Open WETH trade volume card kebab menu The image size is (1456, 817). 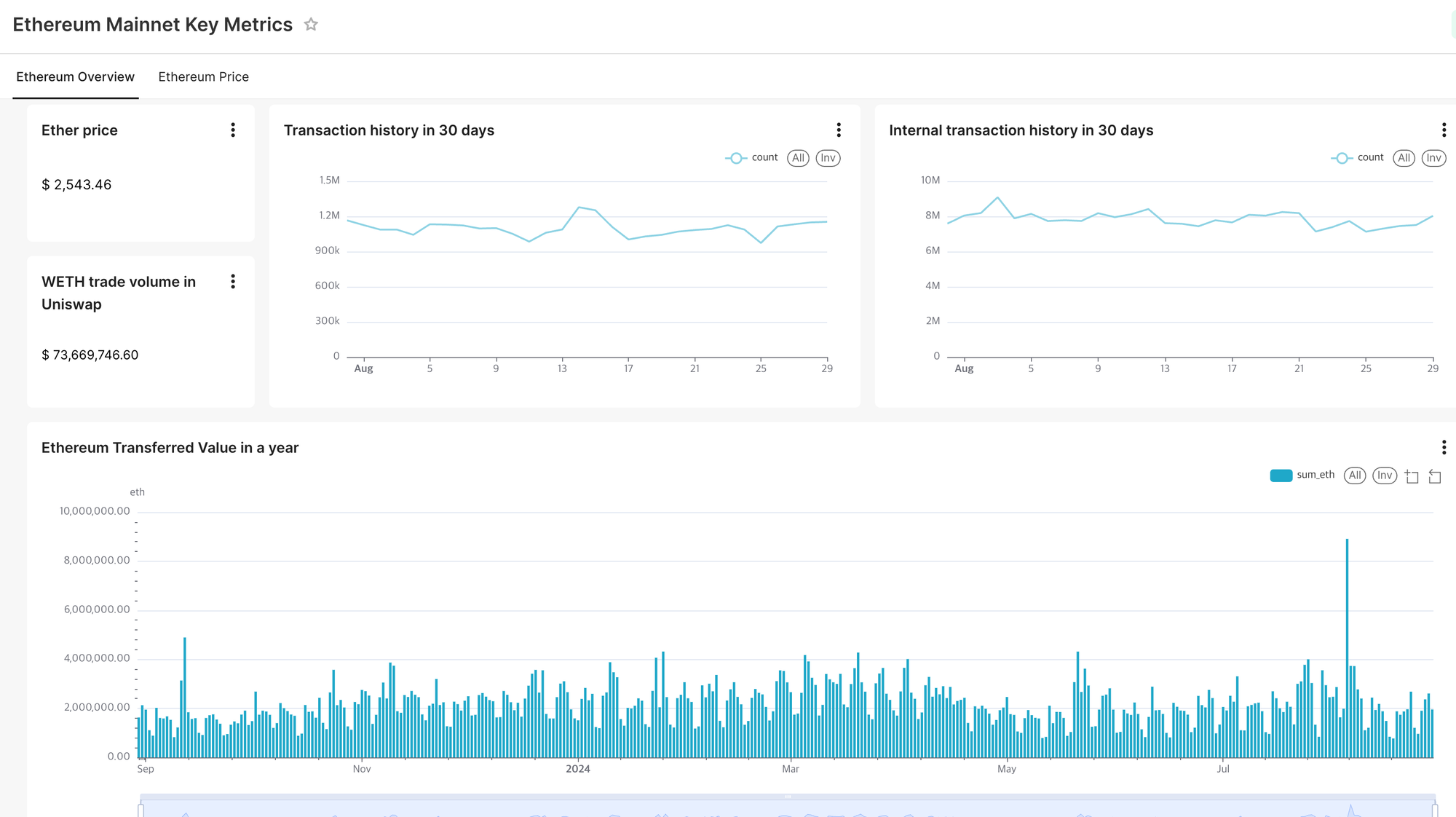(233, 282)
